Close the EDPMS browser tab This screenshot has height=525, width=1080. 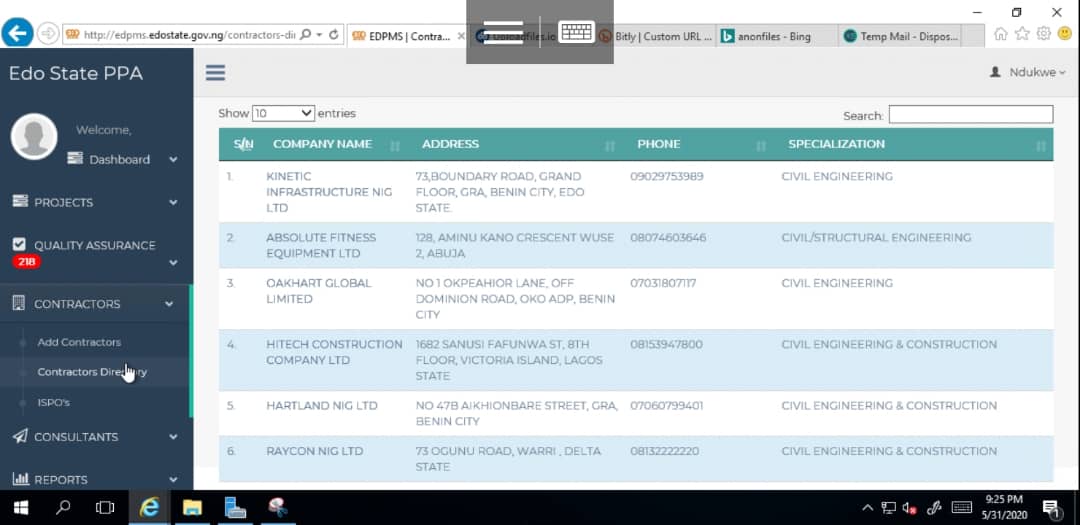(461, 37)
